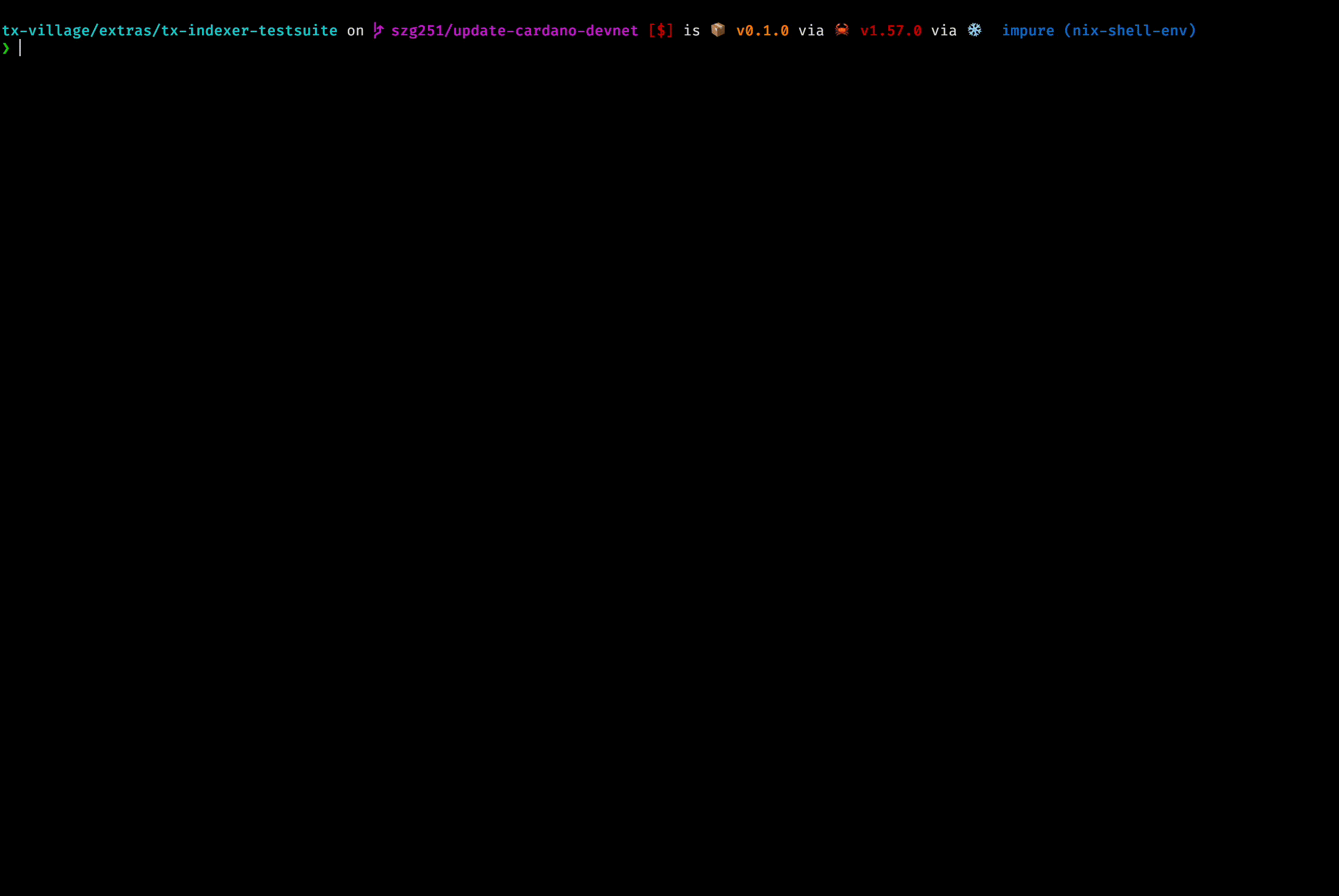The width and height of the screenshot is (1339, 896).
Task: Click the word 'on' before the branch
Action: pos(355,31)
